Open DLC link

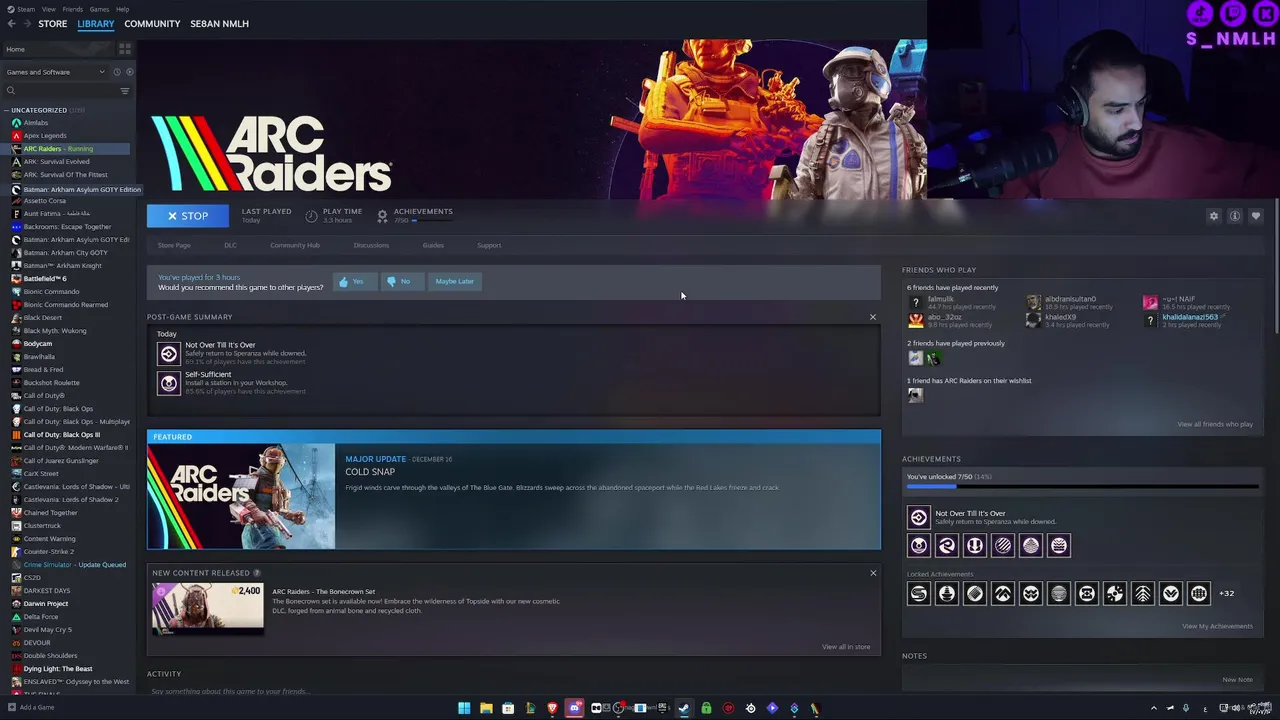pyautogui.click(x=230, y=245)
